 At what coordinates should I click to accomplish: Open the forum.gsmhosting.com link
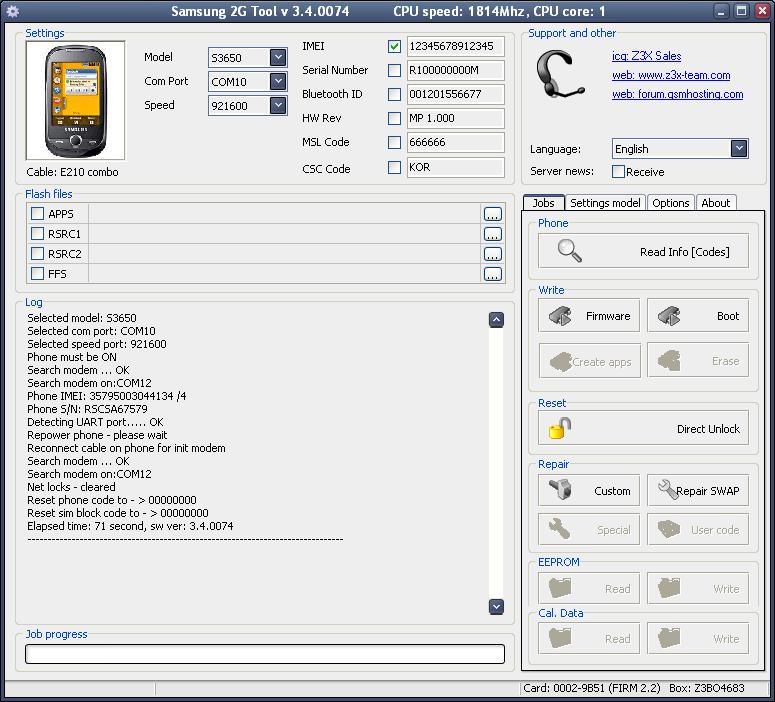click(x=678, y=94)
